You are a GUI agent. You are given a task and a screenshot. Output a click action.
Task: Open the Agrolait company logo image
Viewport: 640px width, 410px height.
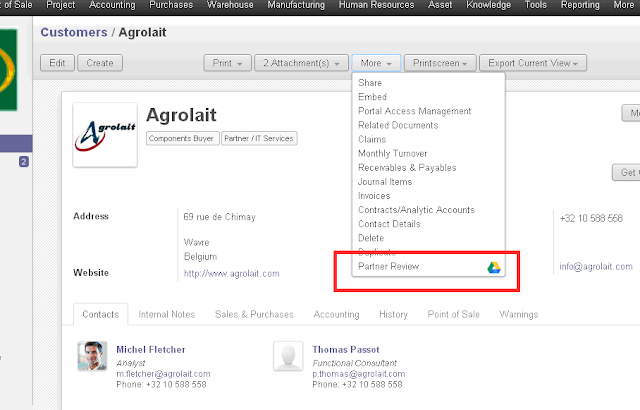pyautogui.click(x=105, y=135)
